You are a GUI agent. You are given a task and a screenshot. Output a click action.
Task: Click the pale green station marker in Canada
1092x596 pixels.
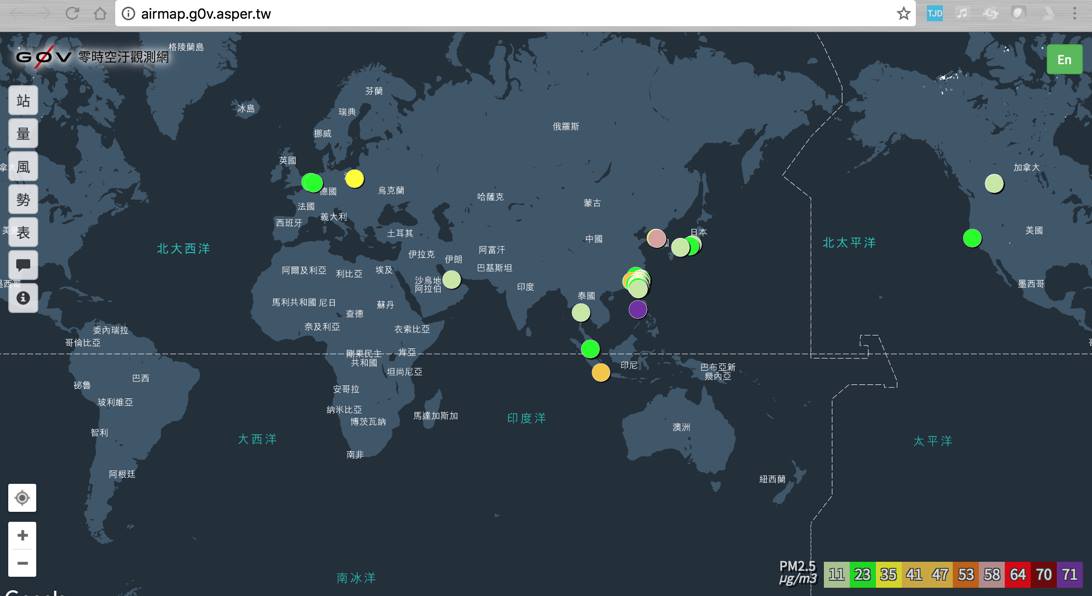[x=994, y=184]
